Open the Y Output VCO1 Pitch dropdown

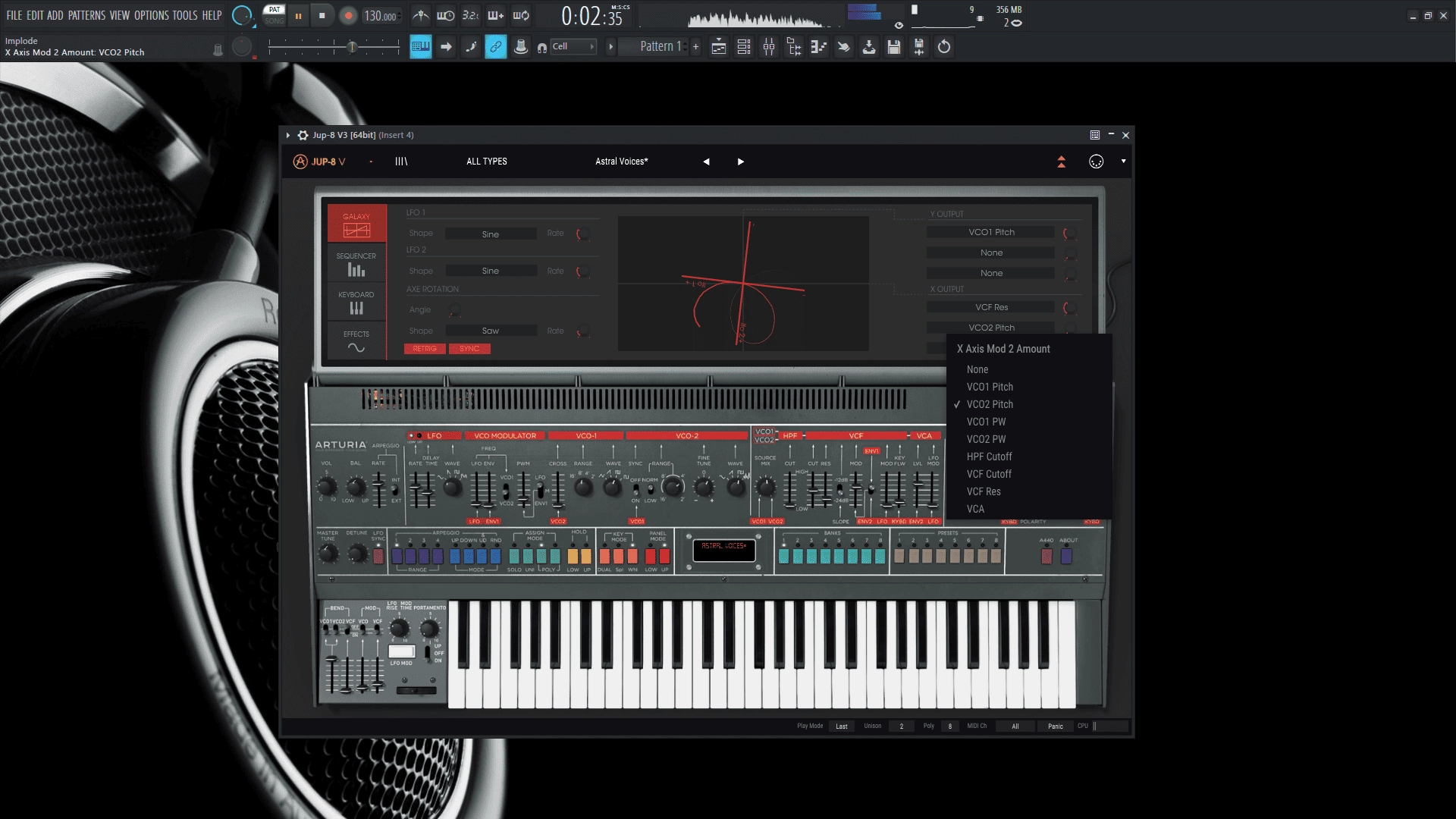point(991,232)
